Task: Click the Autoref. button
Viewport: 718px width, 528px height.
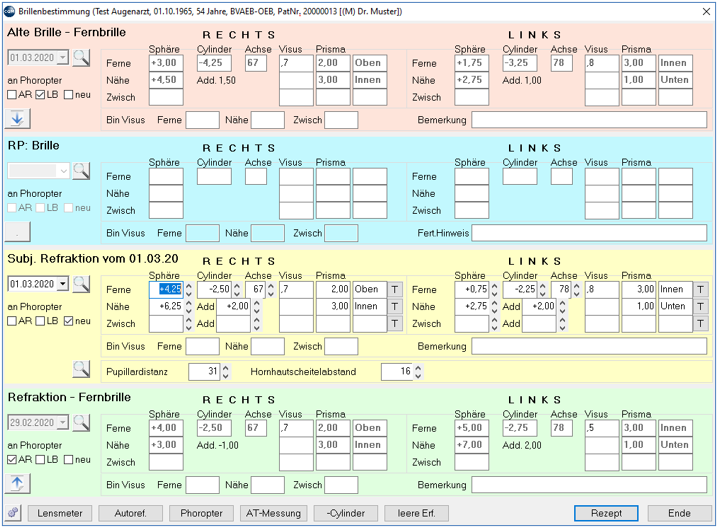Action: pyautogui.click(x=131, y=513)
